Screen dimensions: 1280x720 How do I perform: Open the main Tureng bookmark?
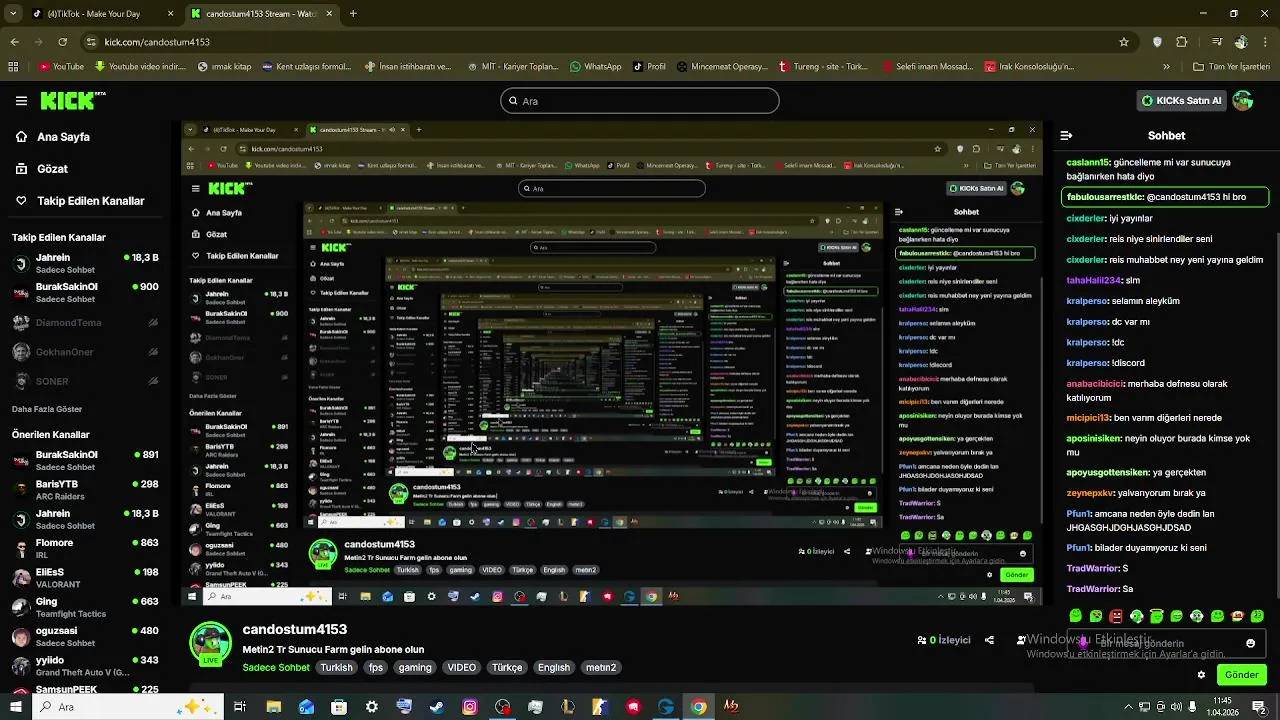pos(823,67)
